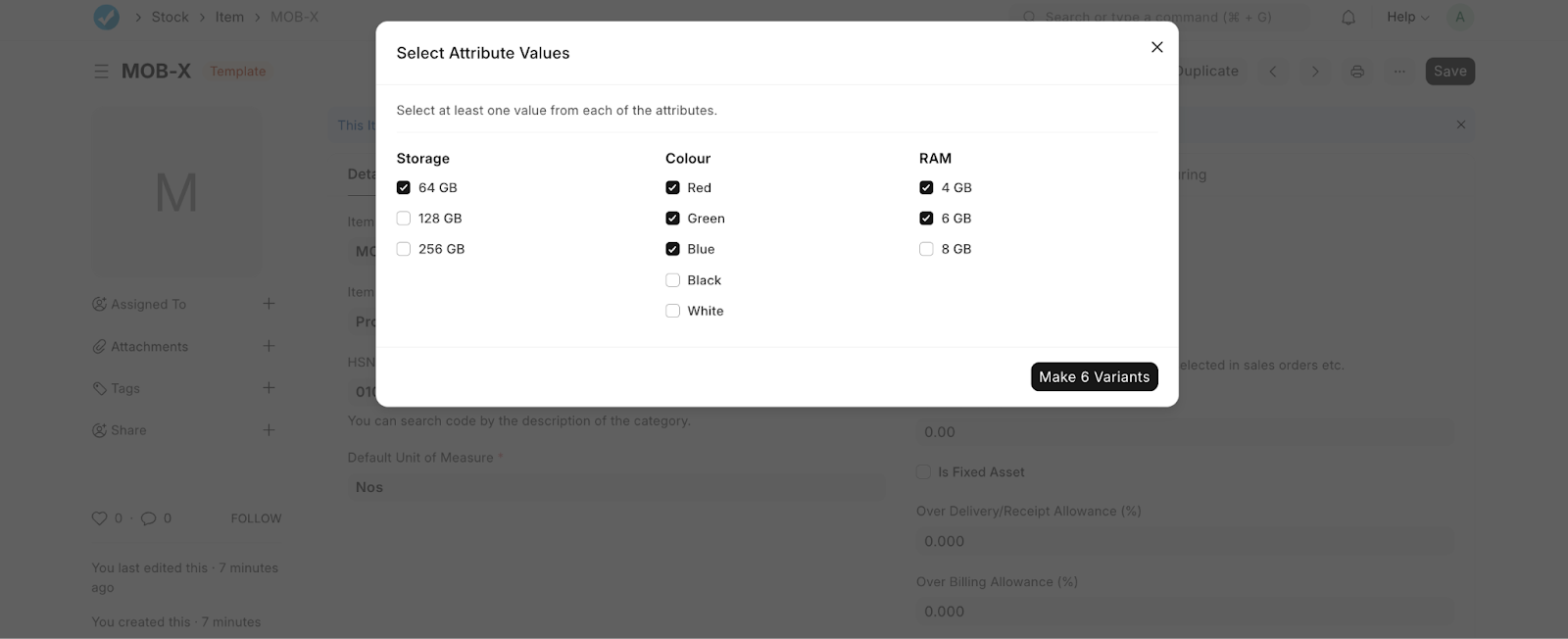
Task: Navigate to Stock breadcrumb
Action: point(170,18)
